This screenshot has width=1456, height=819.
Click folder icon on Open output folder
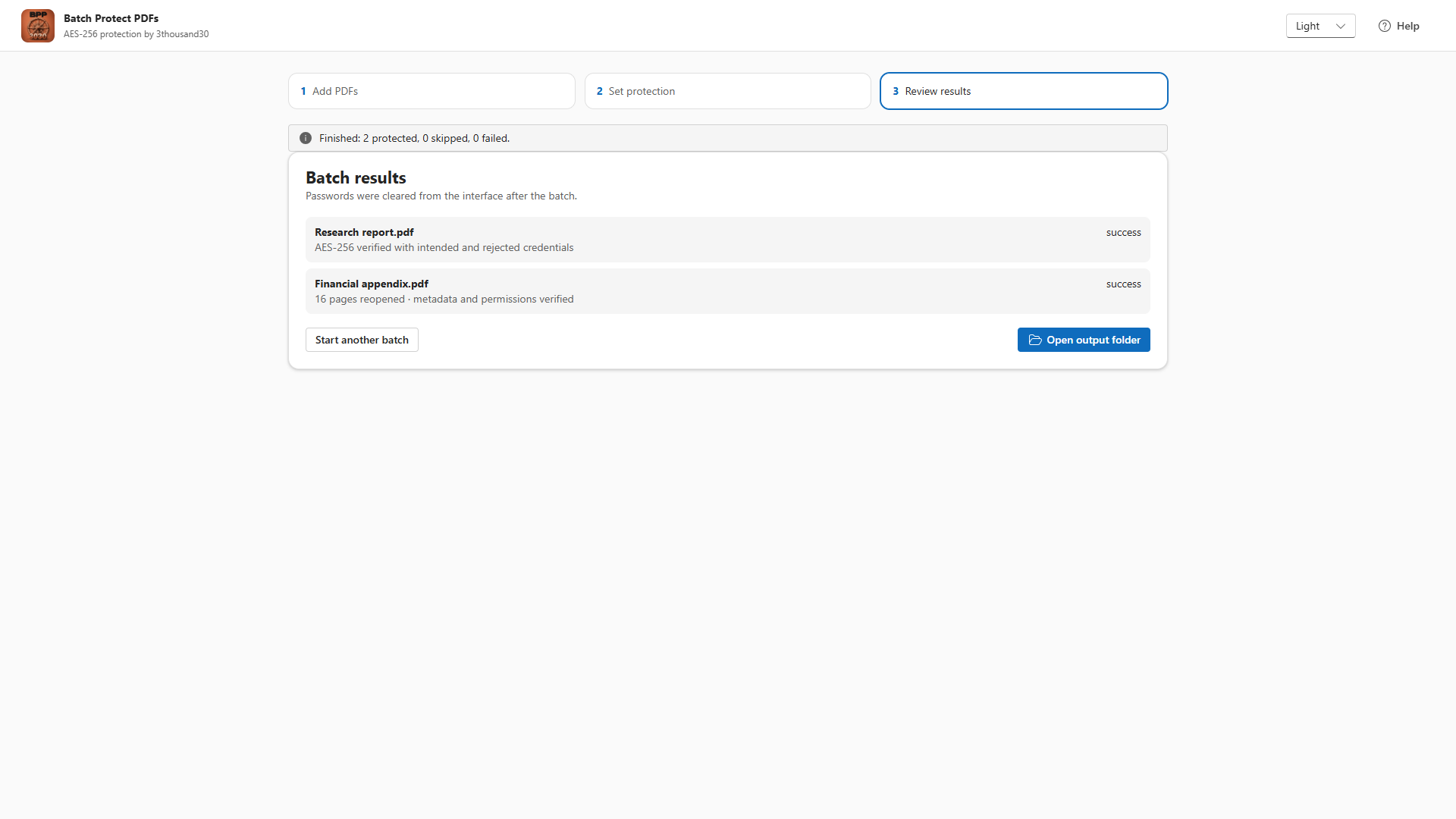(1035, 340)
